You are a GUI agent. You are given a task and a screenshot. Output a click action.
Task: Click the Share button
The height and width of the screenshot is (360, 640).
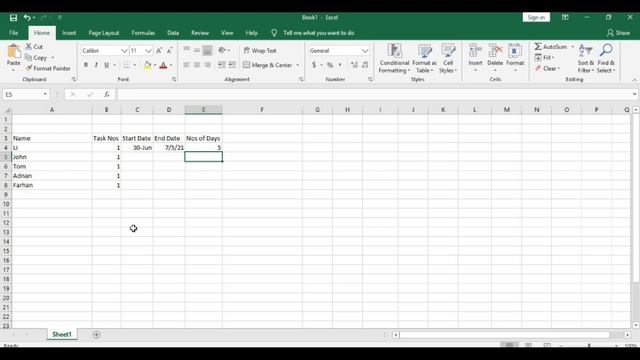619,33
